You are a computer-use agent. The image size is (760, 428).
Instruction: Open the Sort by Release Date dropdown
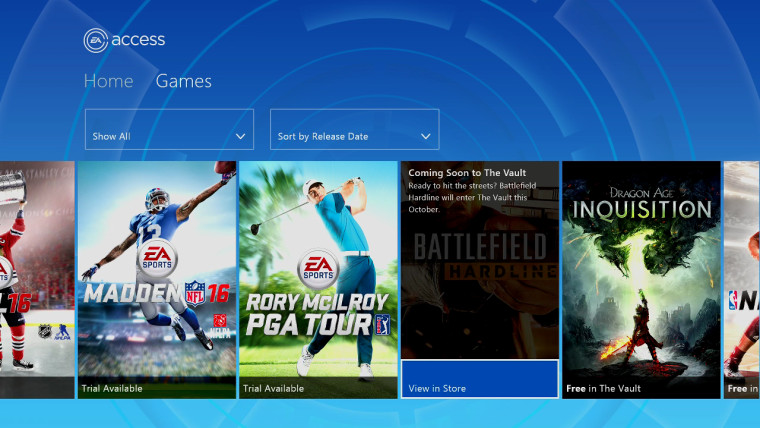coord(355,129)
